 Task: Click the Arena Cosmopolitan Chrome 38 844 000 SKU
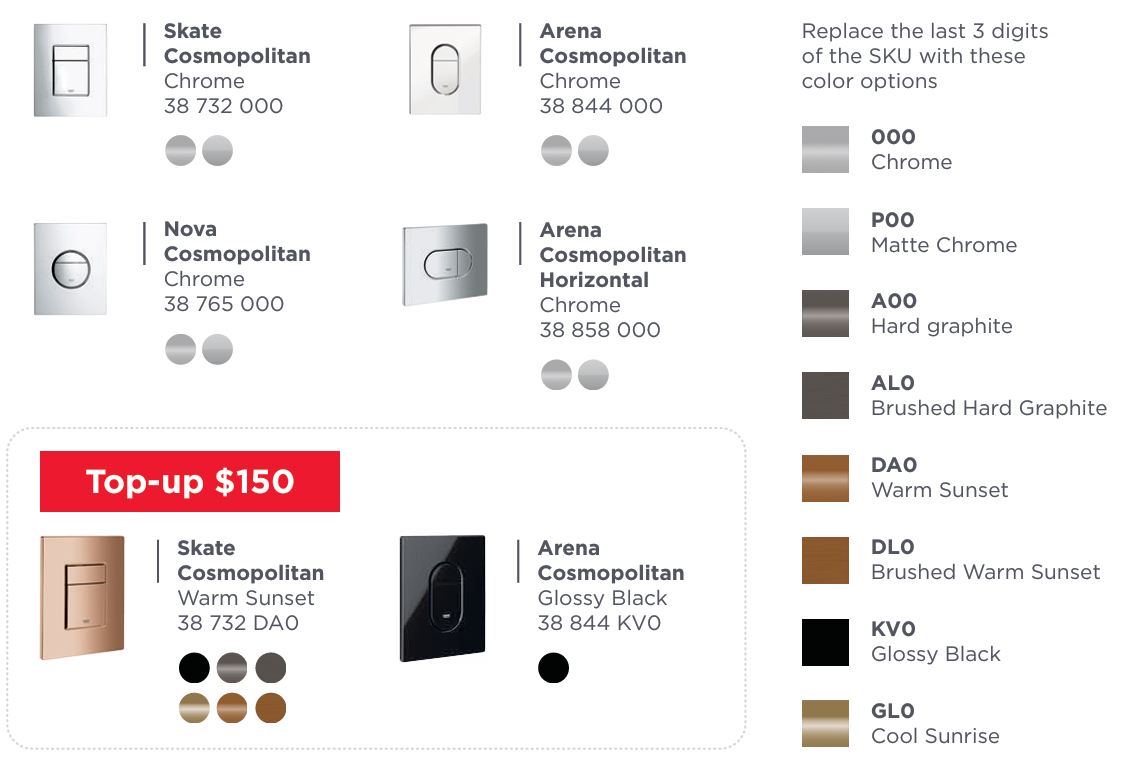601,106
